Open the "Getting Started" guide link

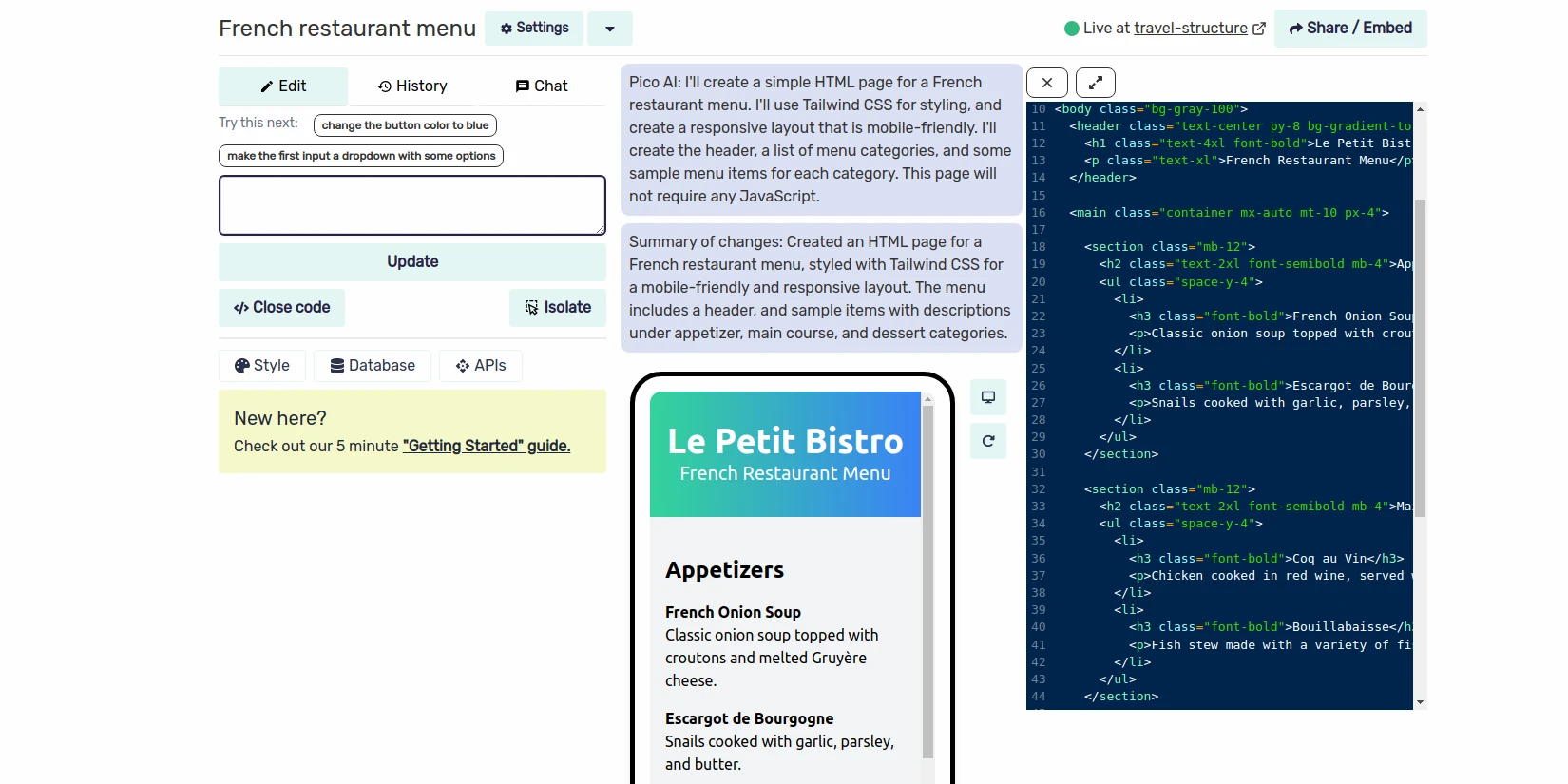pos(487,447)
